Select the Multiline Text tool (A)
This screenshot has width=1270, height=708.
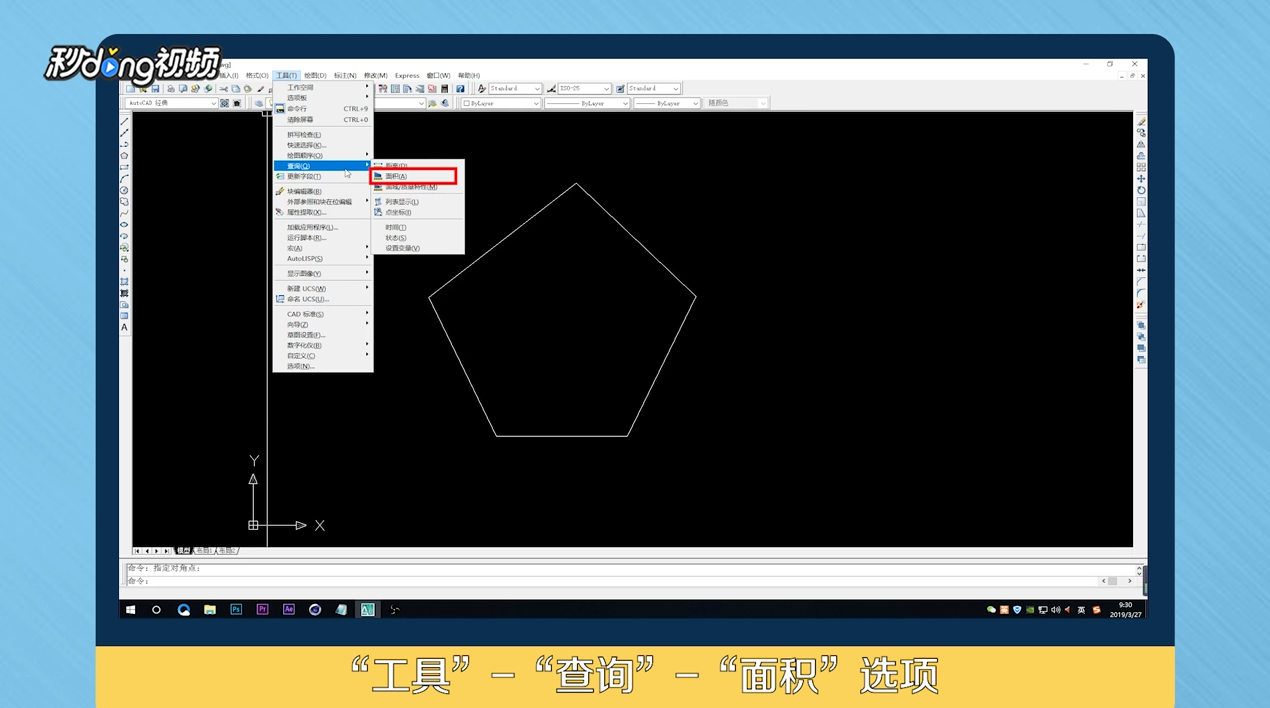(x=124, y=327)
